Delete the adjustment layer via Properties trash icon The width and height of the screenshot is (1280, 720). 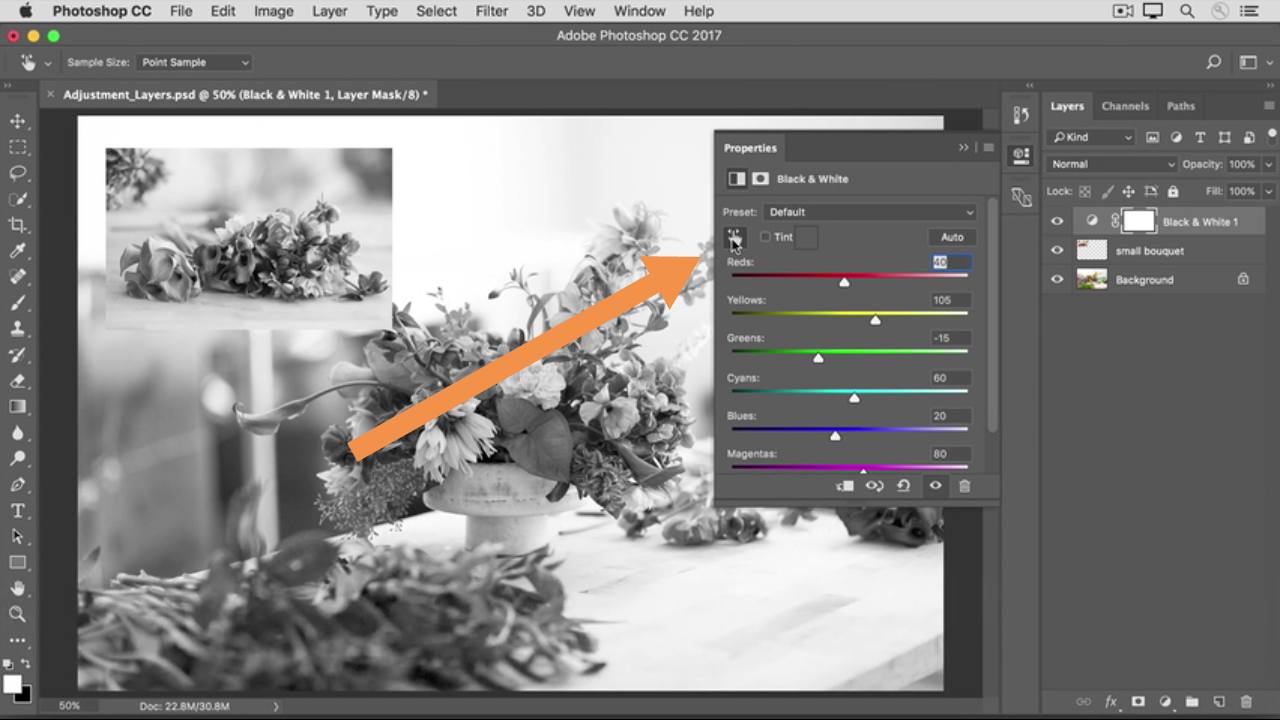pyautogui.click(x=964, y=486)
